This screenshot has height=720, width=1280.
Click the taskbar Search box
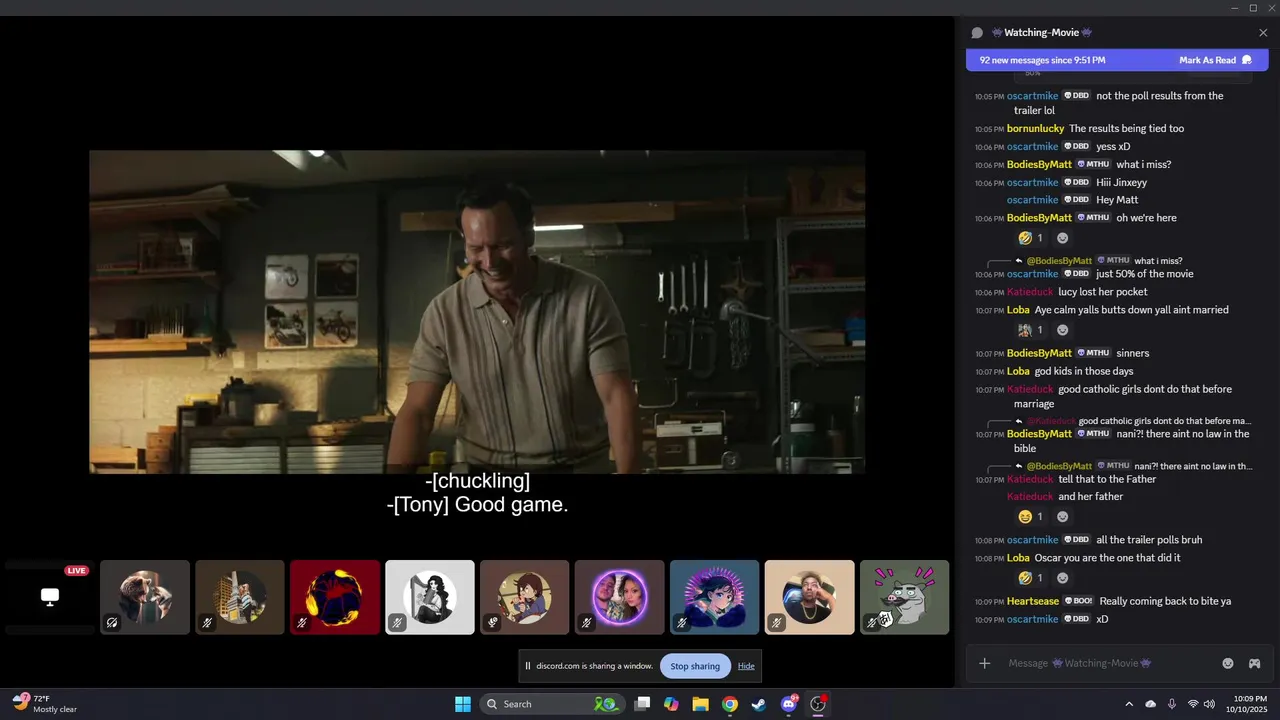coord(550,704)
